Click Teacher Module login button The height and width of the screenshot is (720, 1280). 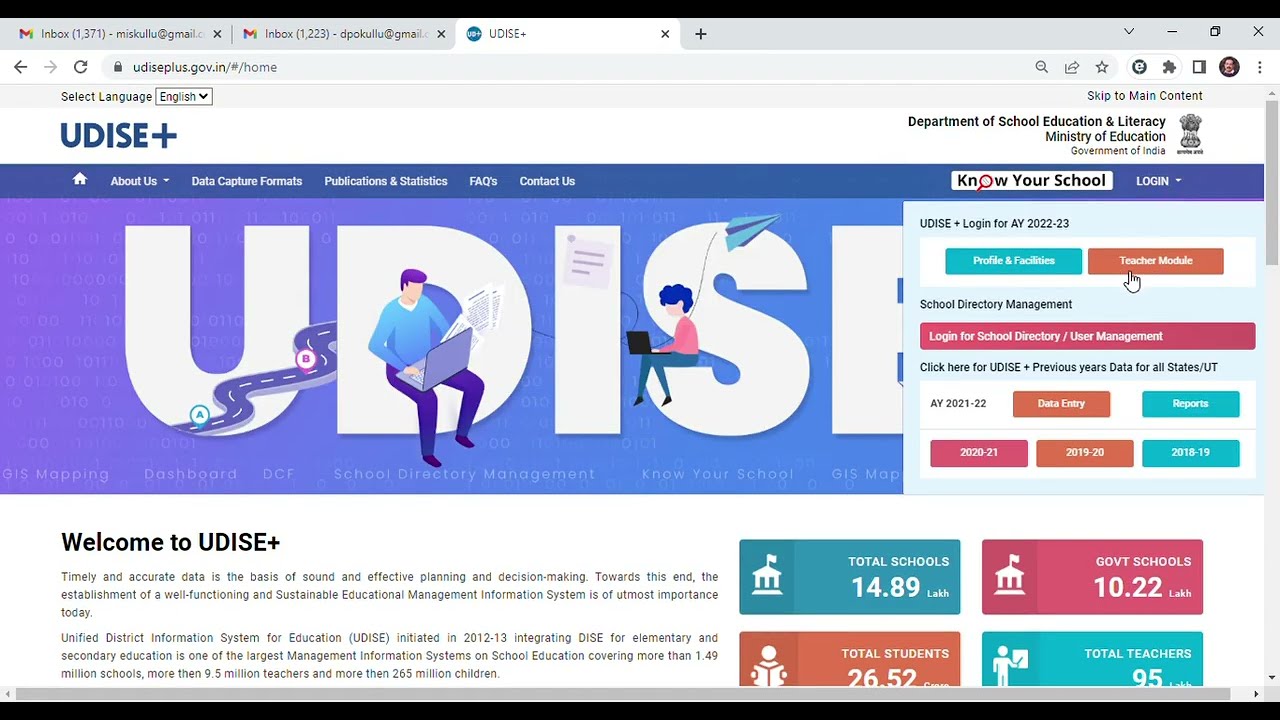[1156, 261]
